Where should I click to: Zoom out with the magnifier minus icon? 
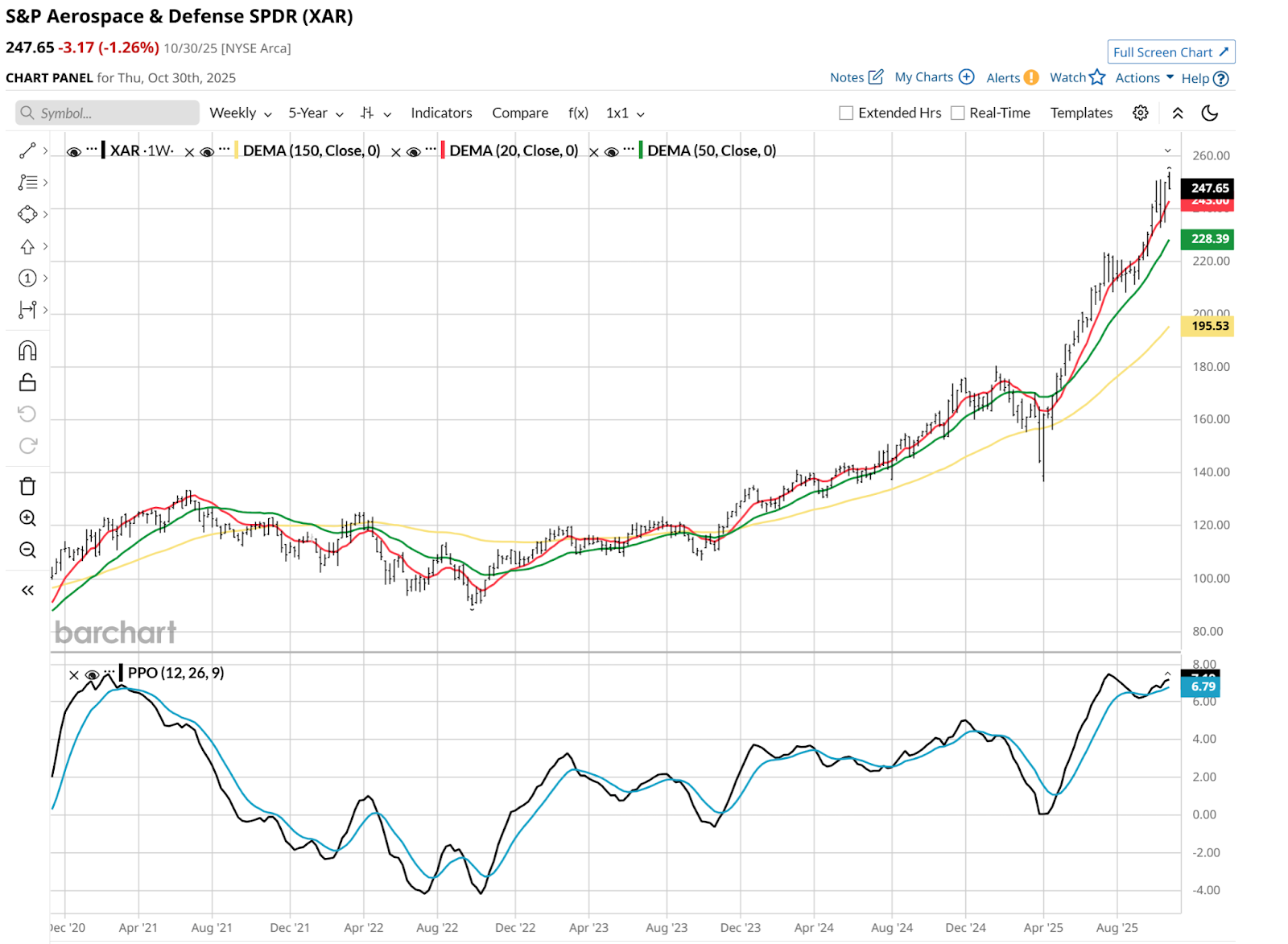pos(27,550)
